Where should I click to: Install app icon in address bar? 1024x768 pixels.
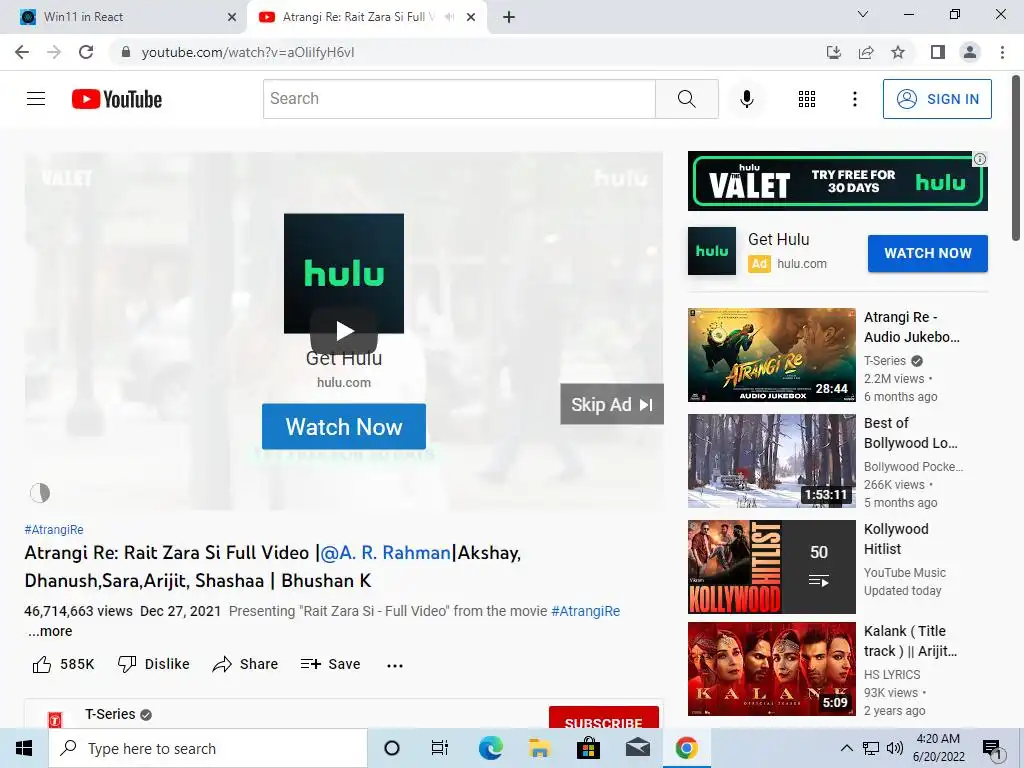(833, 52)
